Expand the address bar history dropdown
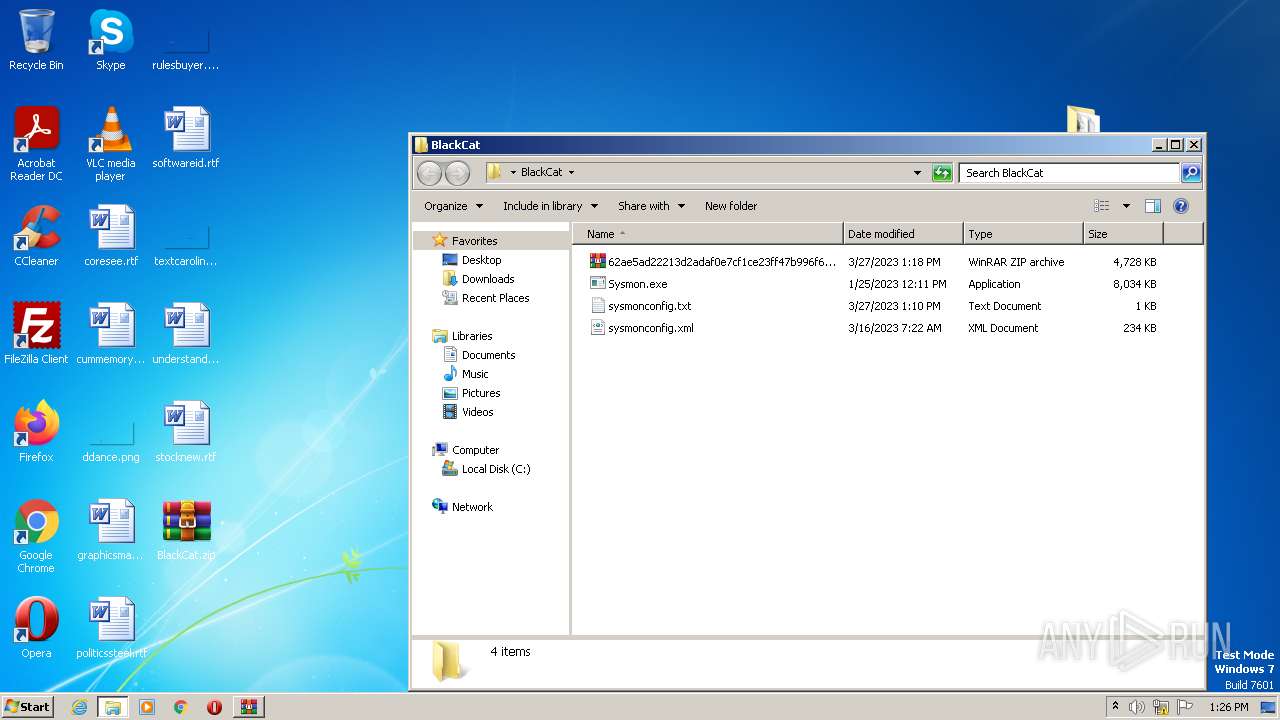Viewport: 1280px width, 720px height. 917,173
